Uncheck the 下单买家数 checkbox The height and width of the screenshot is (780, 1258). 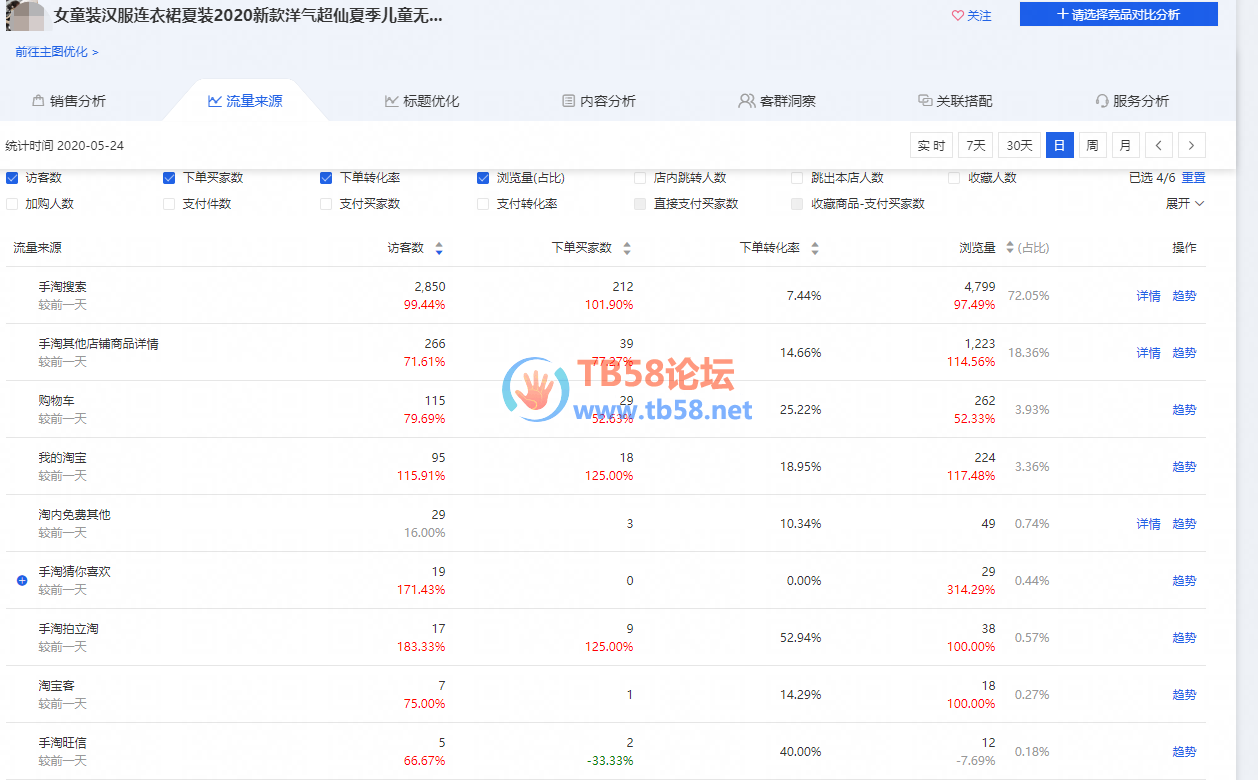pos(169,178)
